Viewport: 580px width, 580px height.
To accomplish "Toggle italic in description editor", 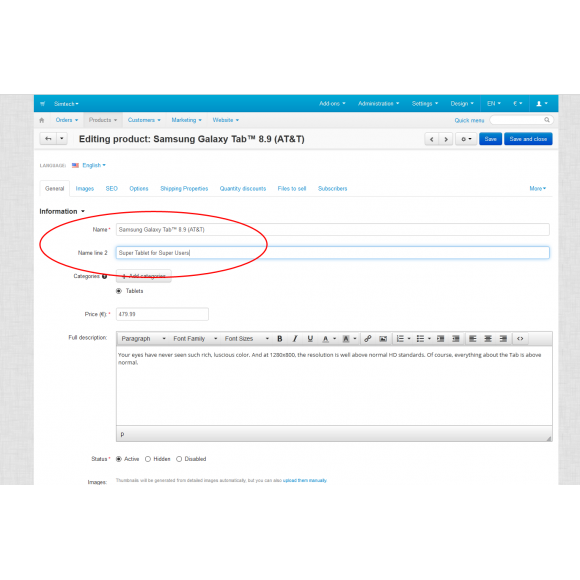I will click(295, 338).
